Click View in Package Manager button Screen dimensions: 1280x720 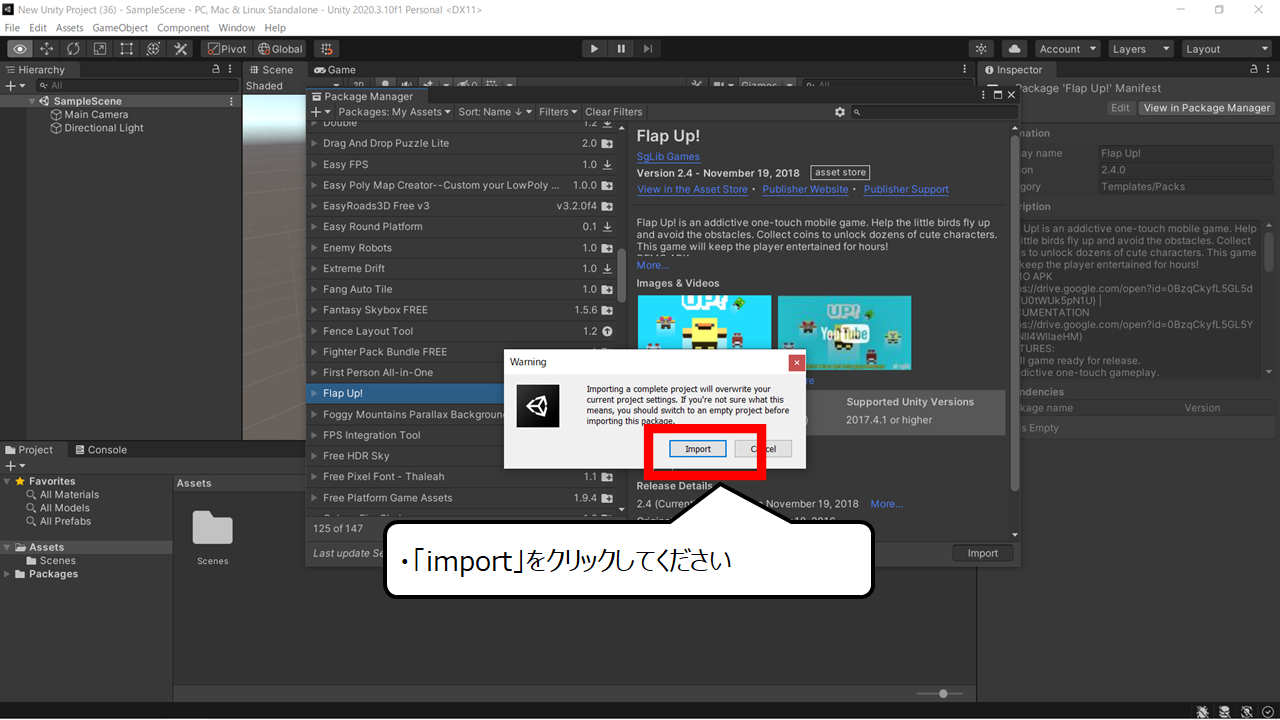[x=1207, y=108]
